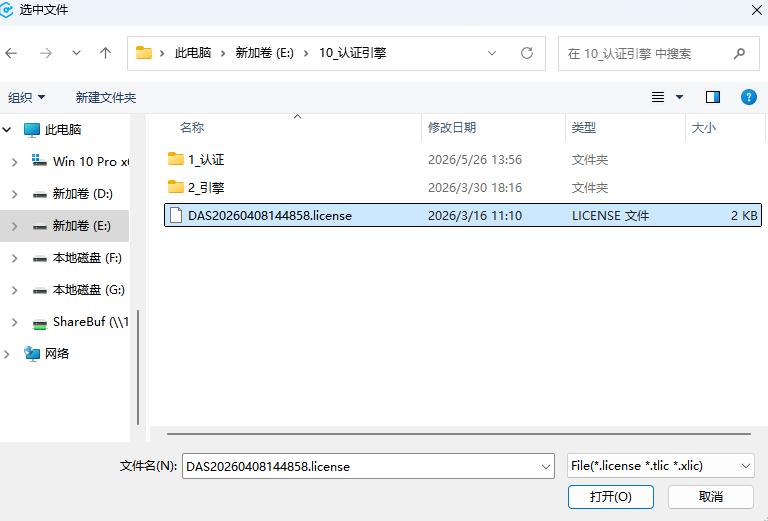768x521 pixels.
Task: Select 新加卷 (E:) in address breadcrumb
Action: (x=264, y=53)
